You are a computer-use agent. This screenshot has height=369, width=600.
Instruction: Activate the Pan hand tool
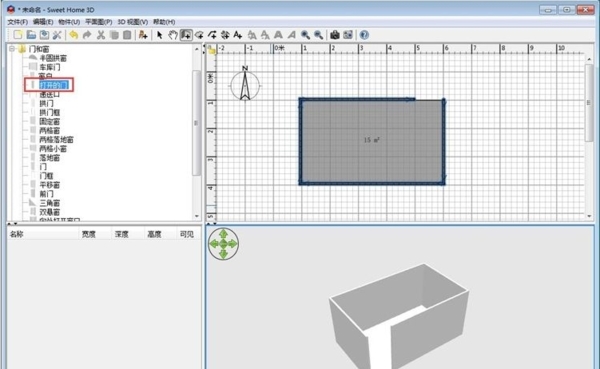pos(173,35)
